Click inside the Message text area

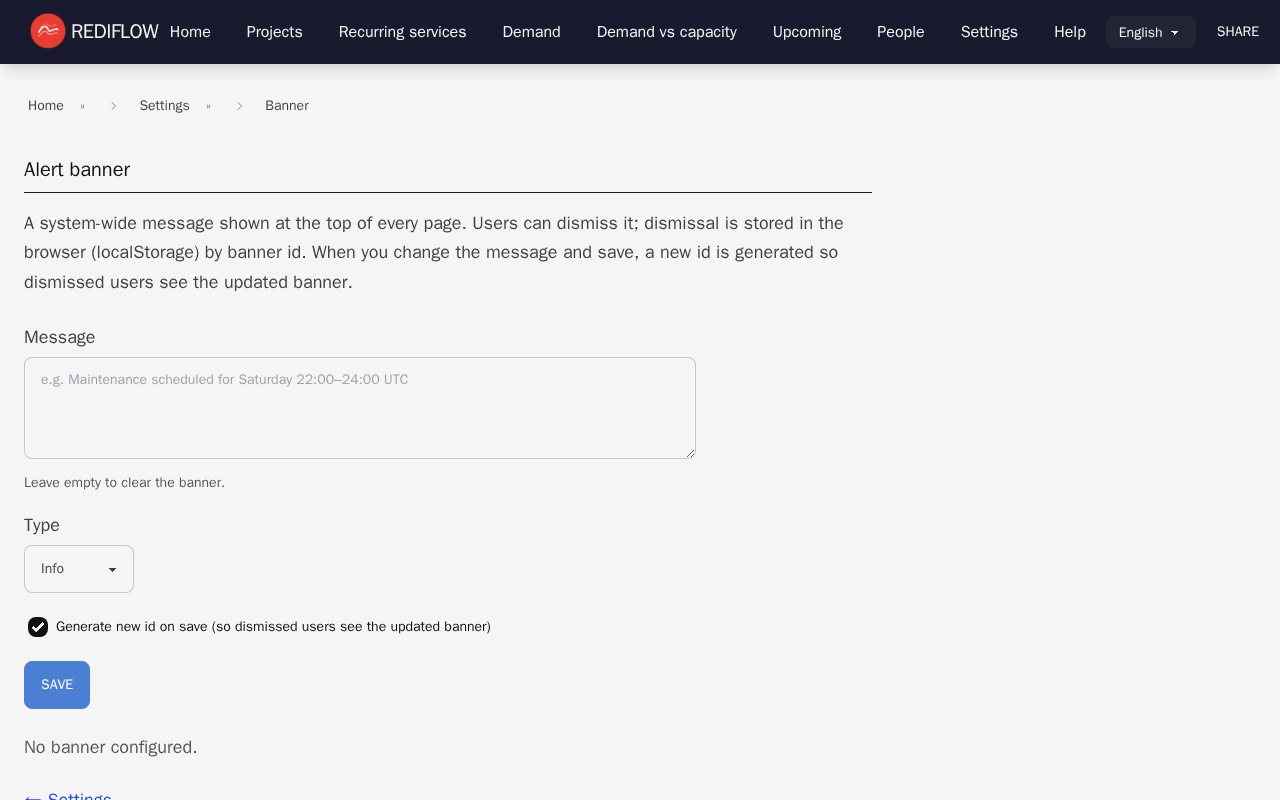[x=359, y=407]
